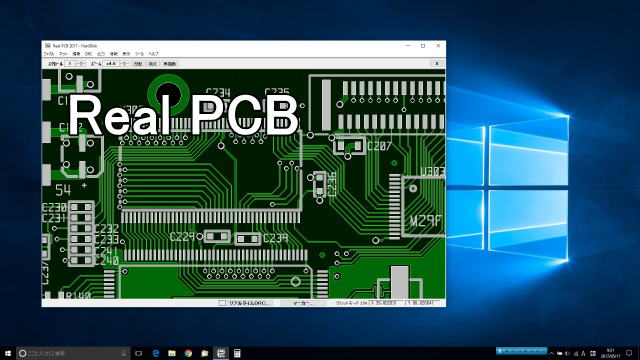This screenshot has width=640, height=360.
Task: Open the Calculator from the taskbar
Action: point(237,353)
